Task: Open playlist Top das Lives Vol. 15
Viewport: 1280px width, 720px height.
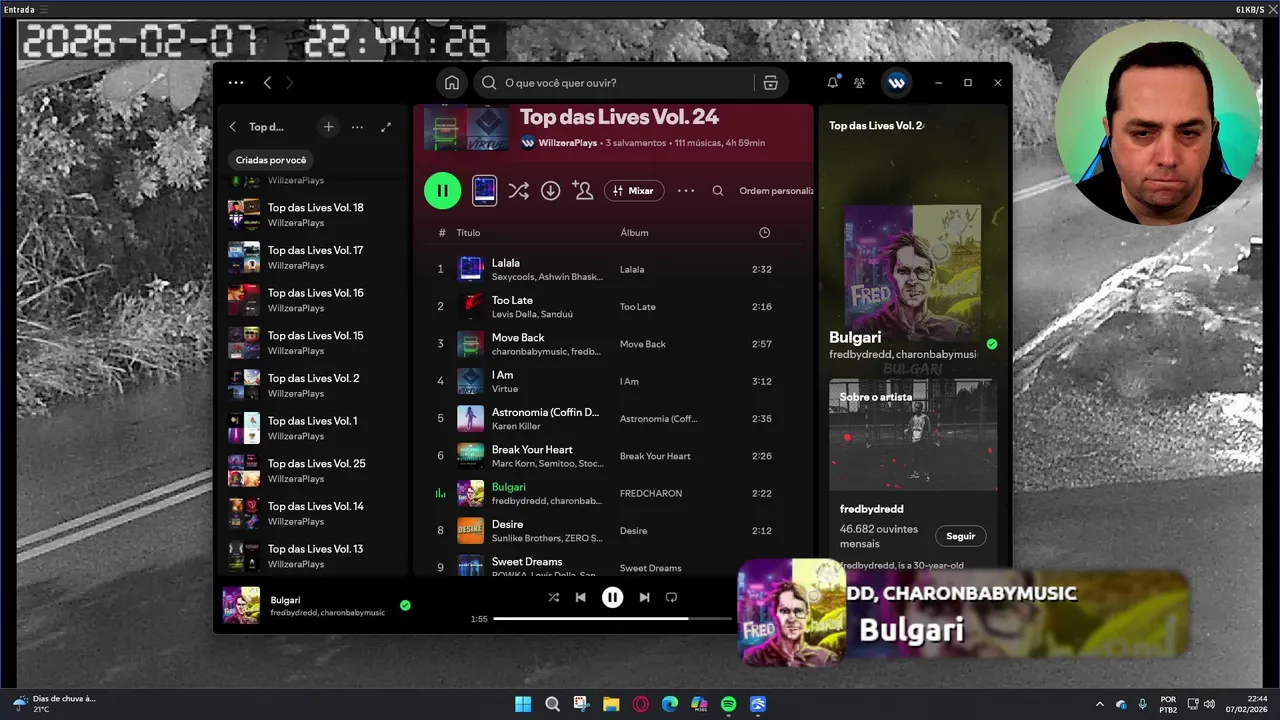Action: [x=313, y=342]
